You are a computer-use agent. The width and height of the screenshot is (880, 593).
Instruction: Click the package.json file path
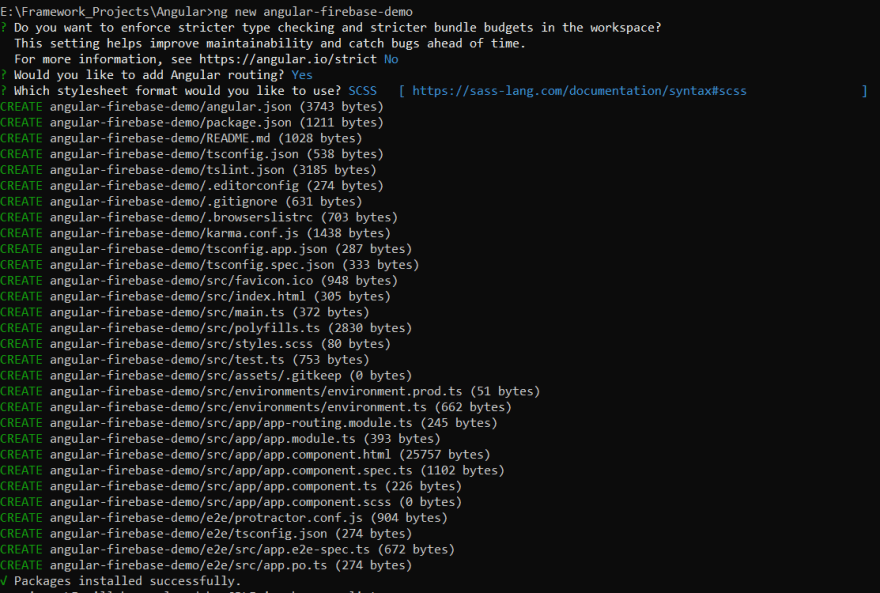[x=171, y=122]
